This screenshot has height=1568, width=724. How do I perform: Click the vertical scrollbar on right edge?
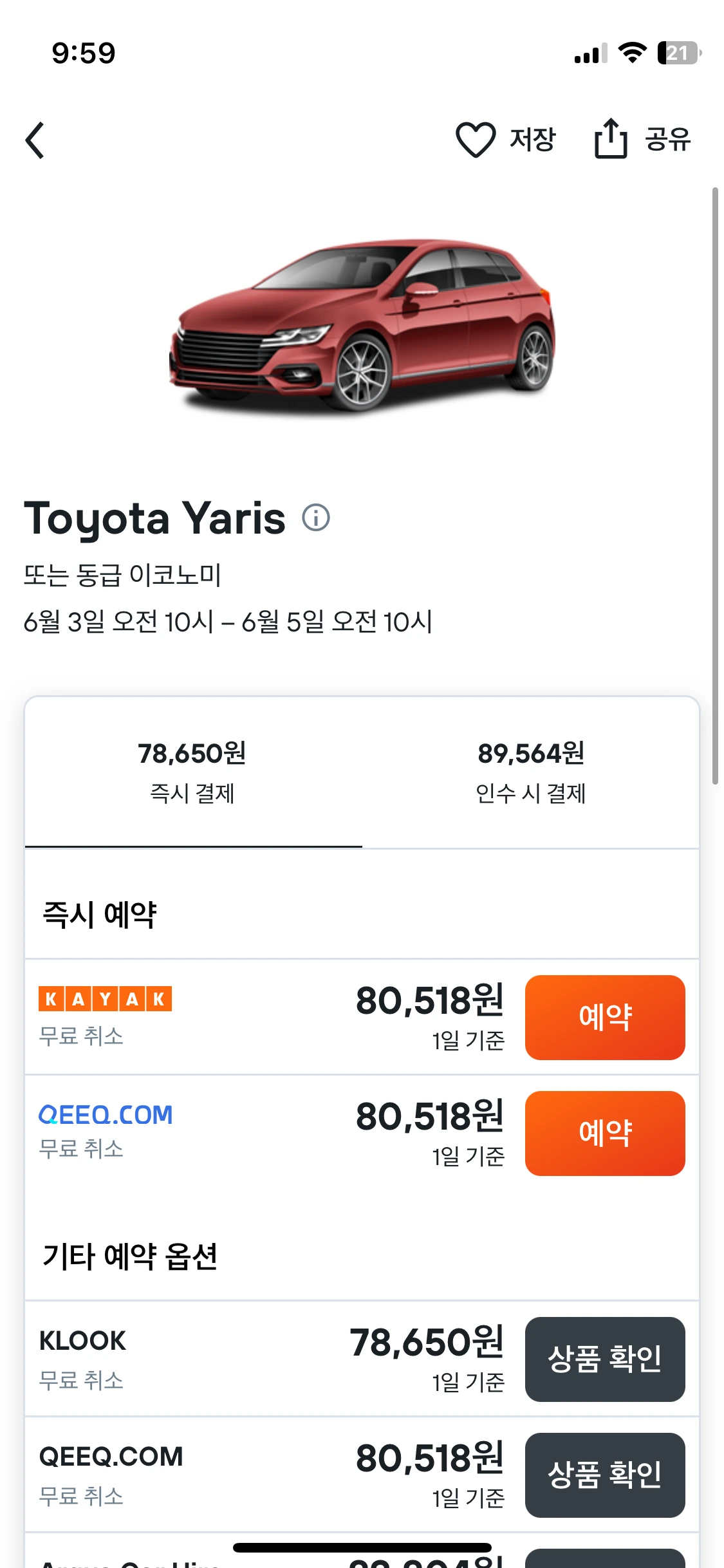(x=714, y=486)
